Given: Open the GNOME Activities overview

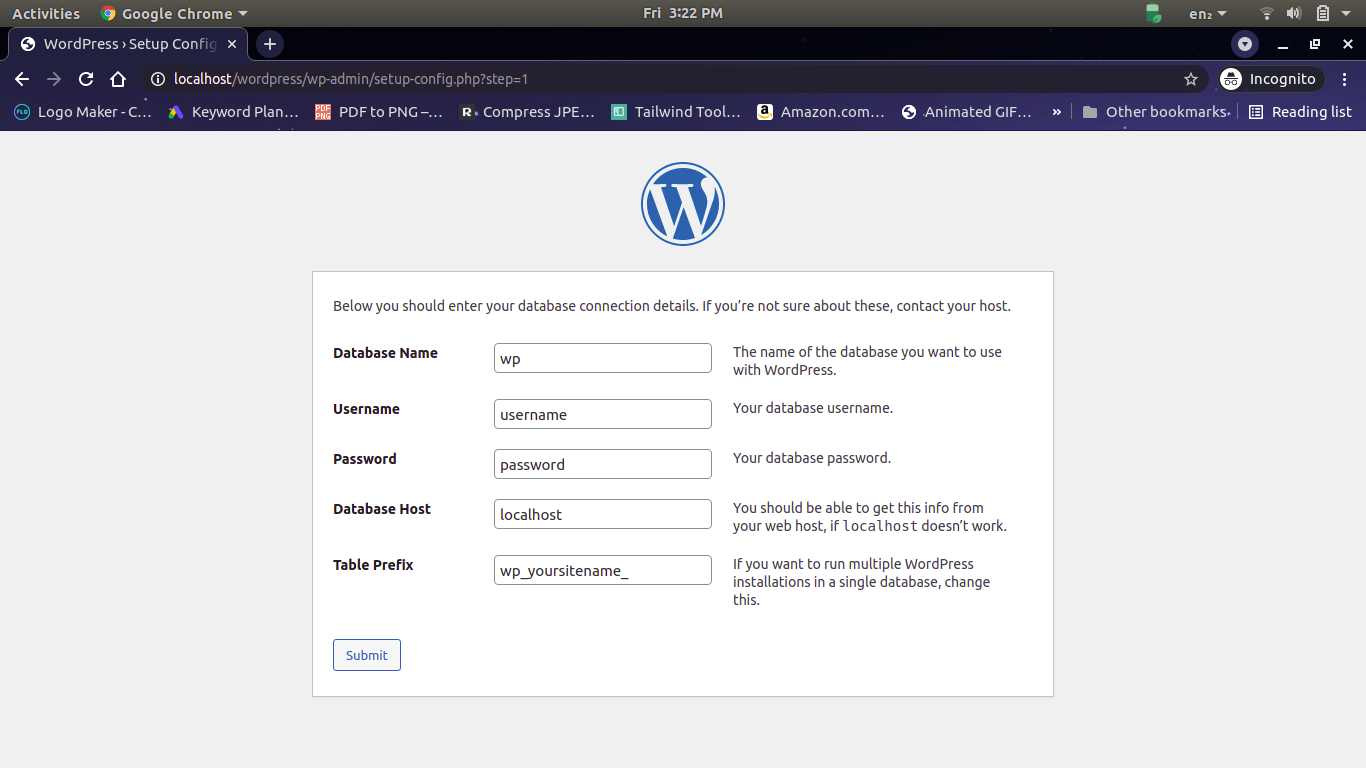Looking at the screenshot, I should pyautogui.click(x=46, y=13).
